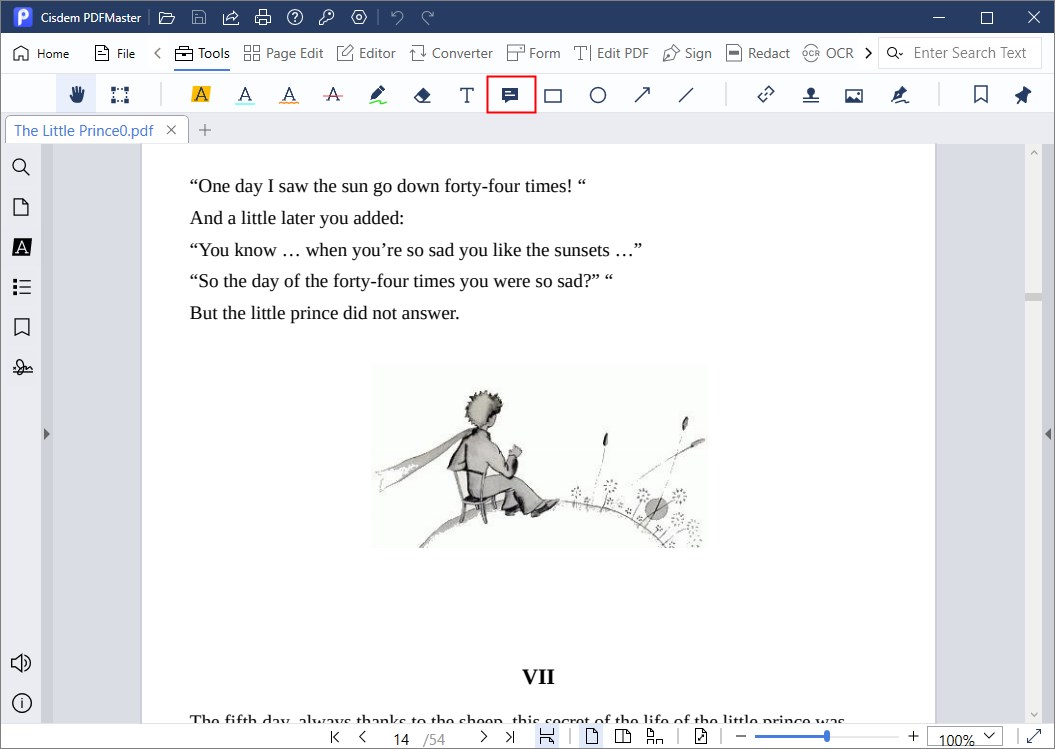Select the Rectangle shape tool

[x=553, y=96]
